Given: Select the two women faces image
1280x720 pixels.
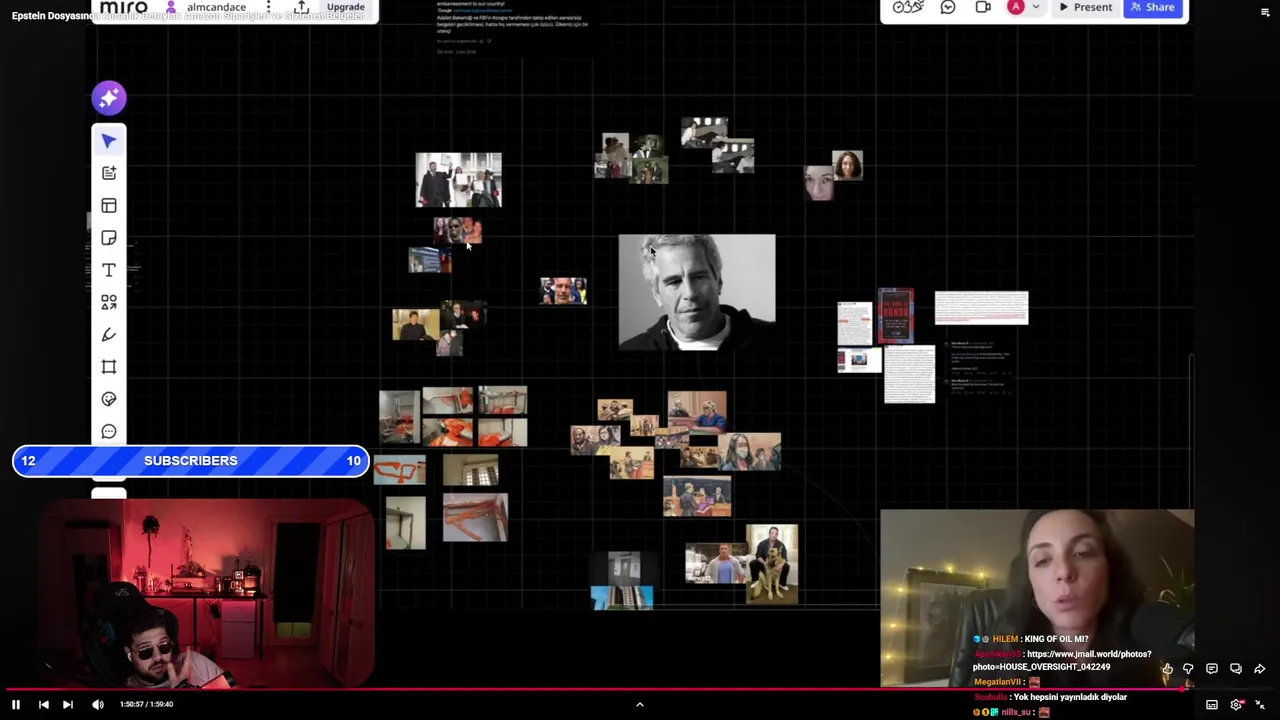Looking at the screenshot, I should click(x=833, y=176).
